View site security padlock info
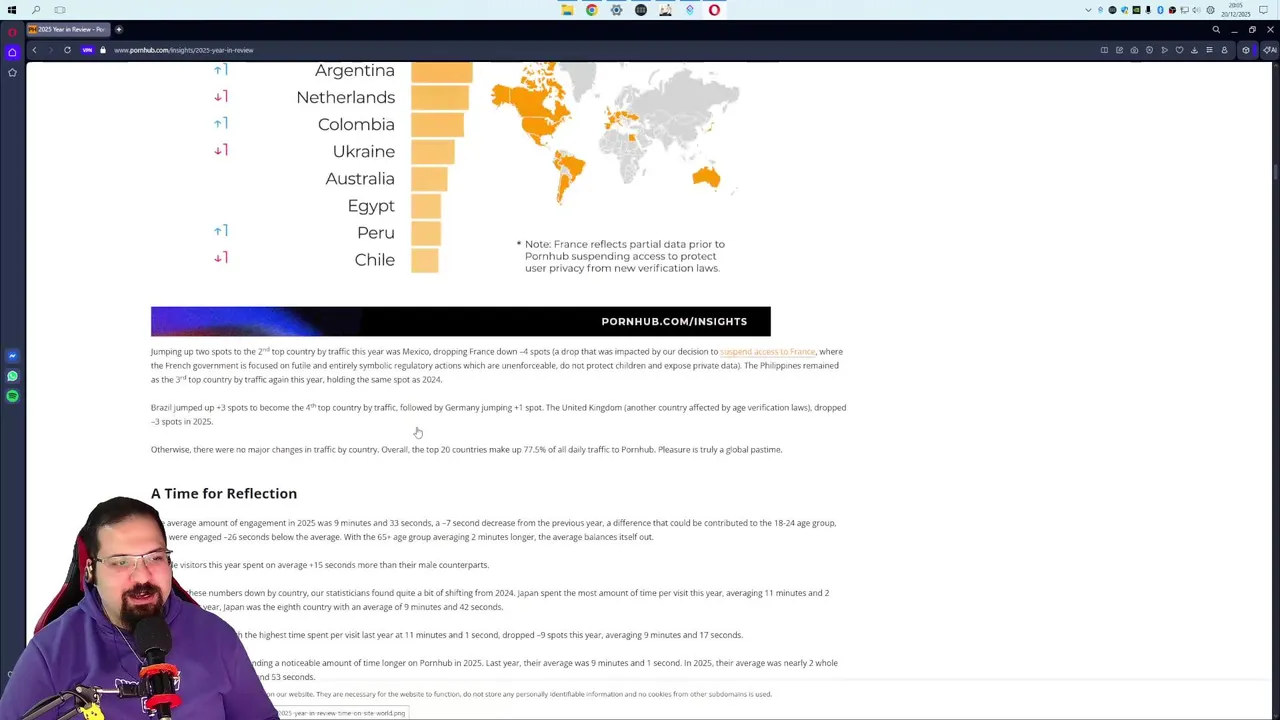 click(102, 50)
